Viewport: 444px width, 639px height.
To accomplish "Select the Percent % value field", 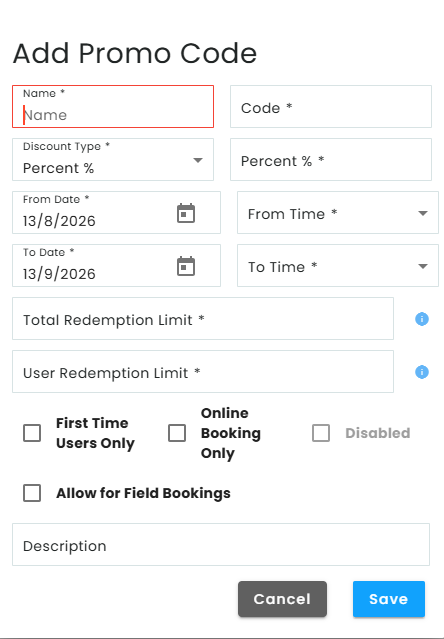I will 331,159.
